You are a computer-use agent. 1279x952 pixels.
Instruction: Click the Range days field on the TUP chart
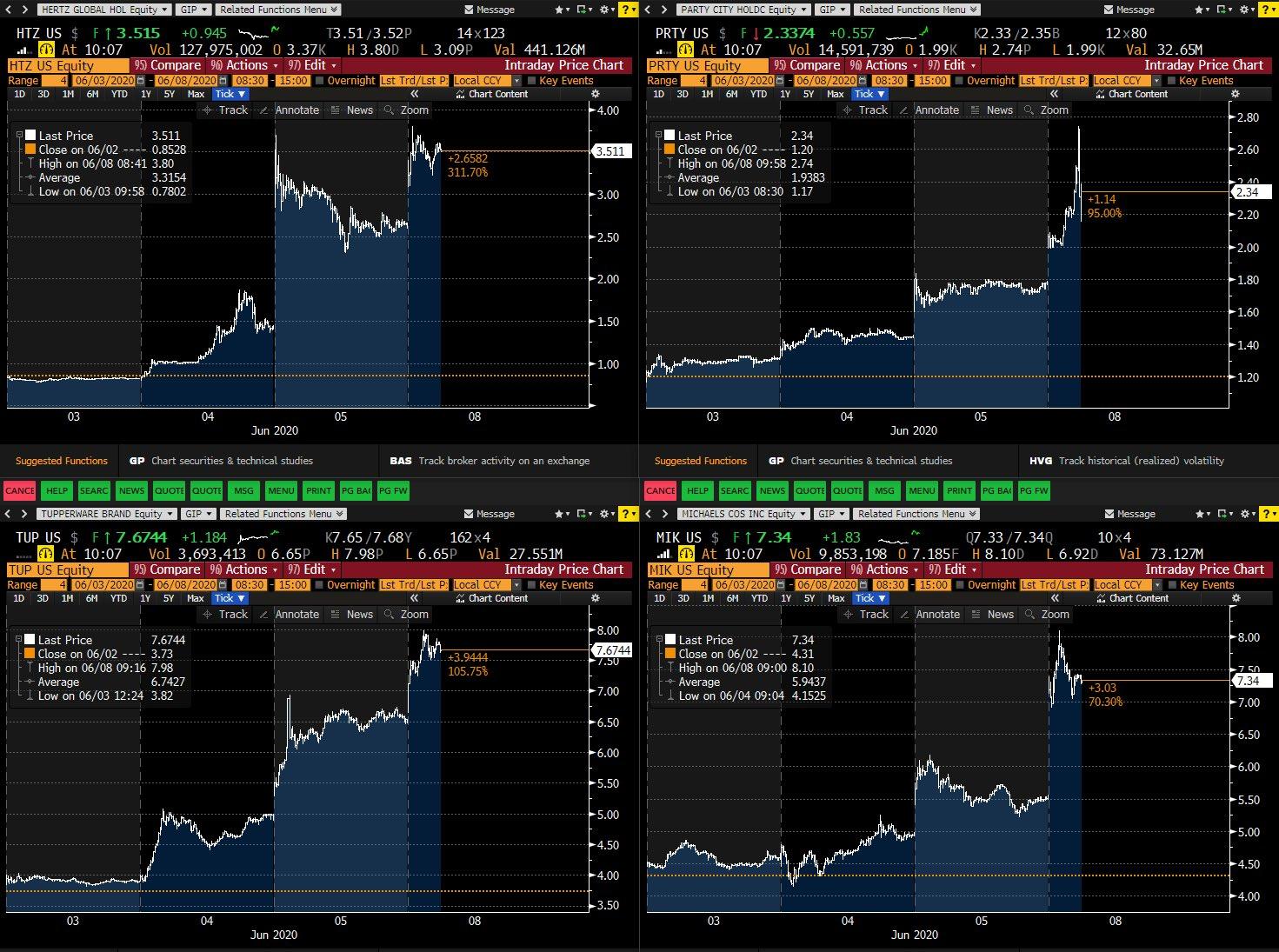tap(55, 585)
